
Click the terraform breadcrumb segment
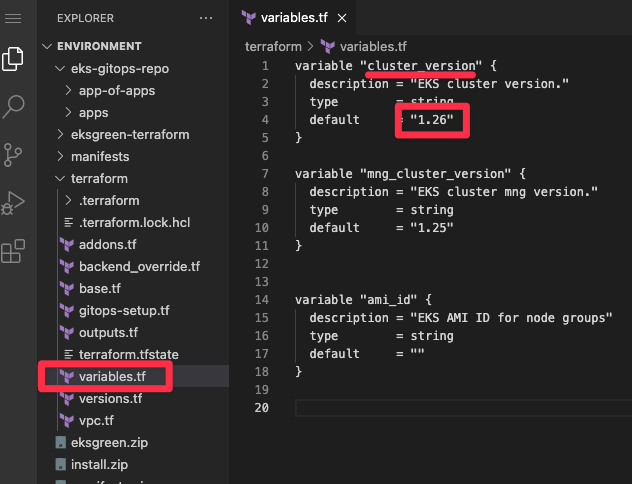pos(273,47)
